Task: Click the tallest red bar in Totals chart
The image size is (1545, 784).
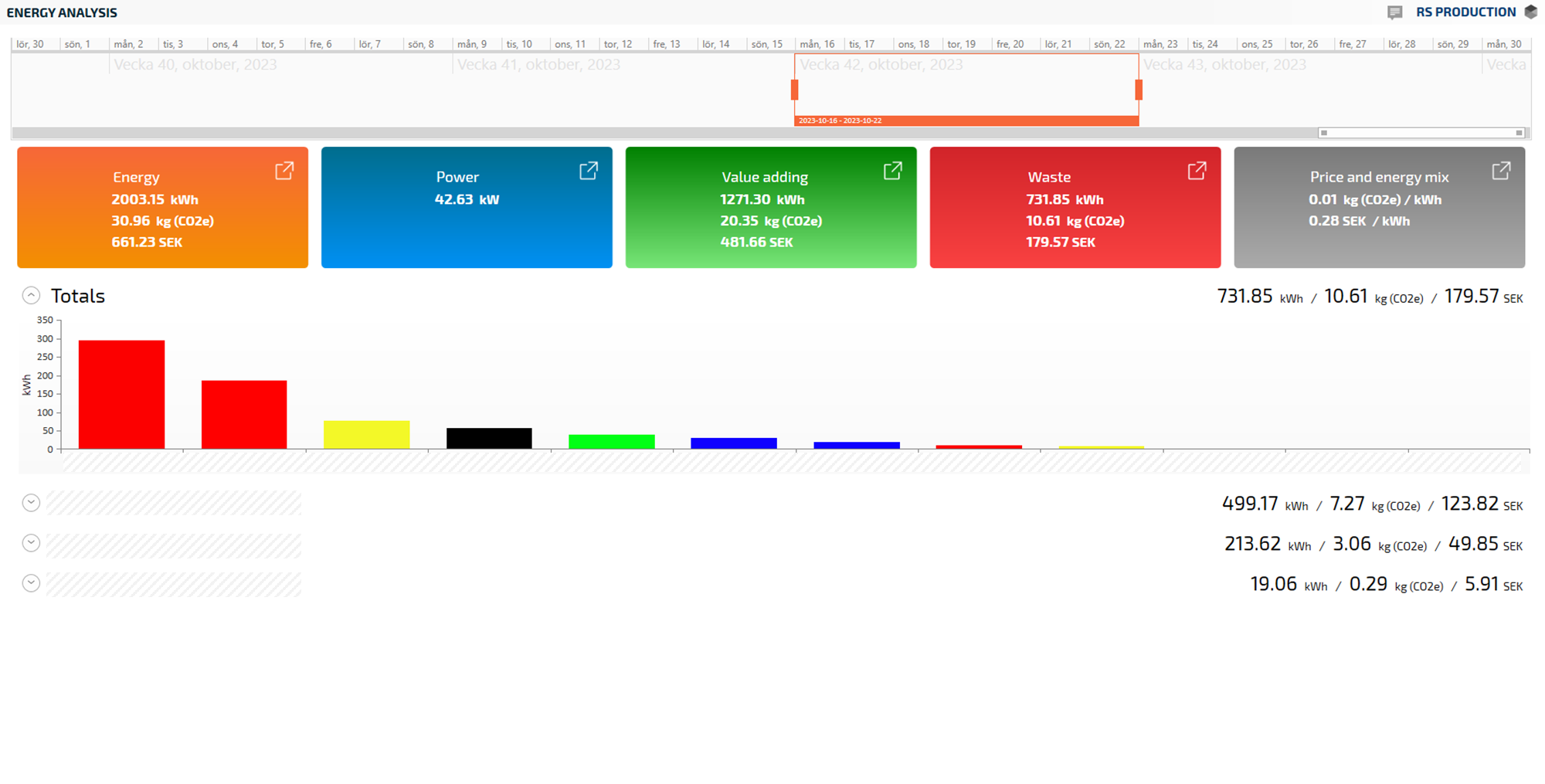Action: [x=121, y=394]
